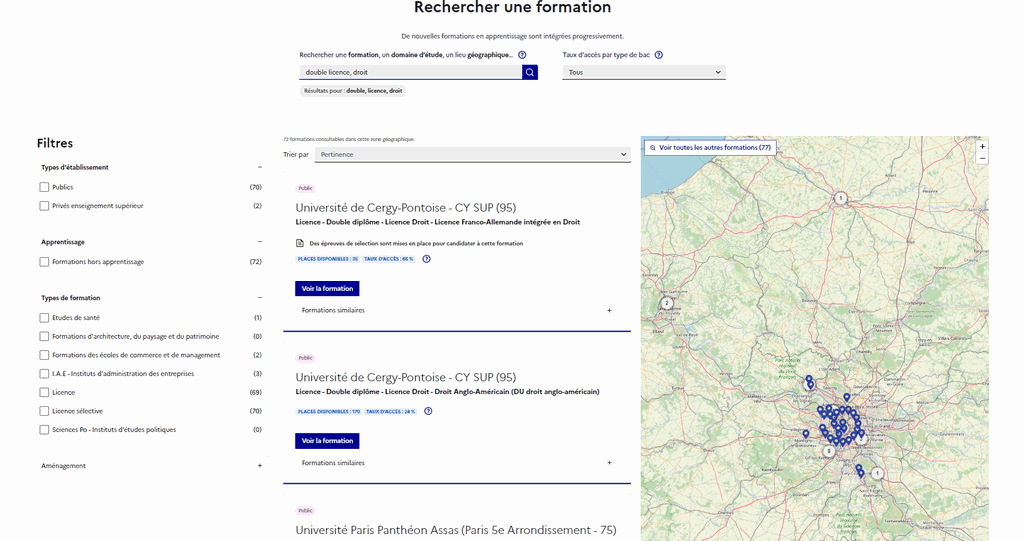1024x541 pixels.
Task: Open help icon for Taux d'accès par type de bac
Action: (658, 55)
